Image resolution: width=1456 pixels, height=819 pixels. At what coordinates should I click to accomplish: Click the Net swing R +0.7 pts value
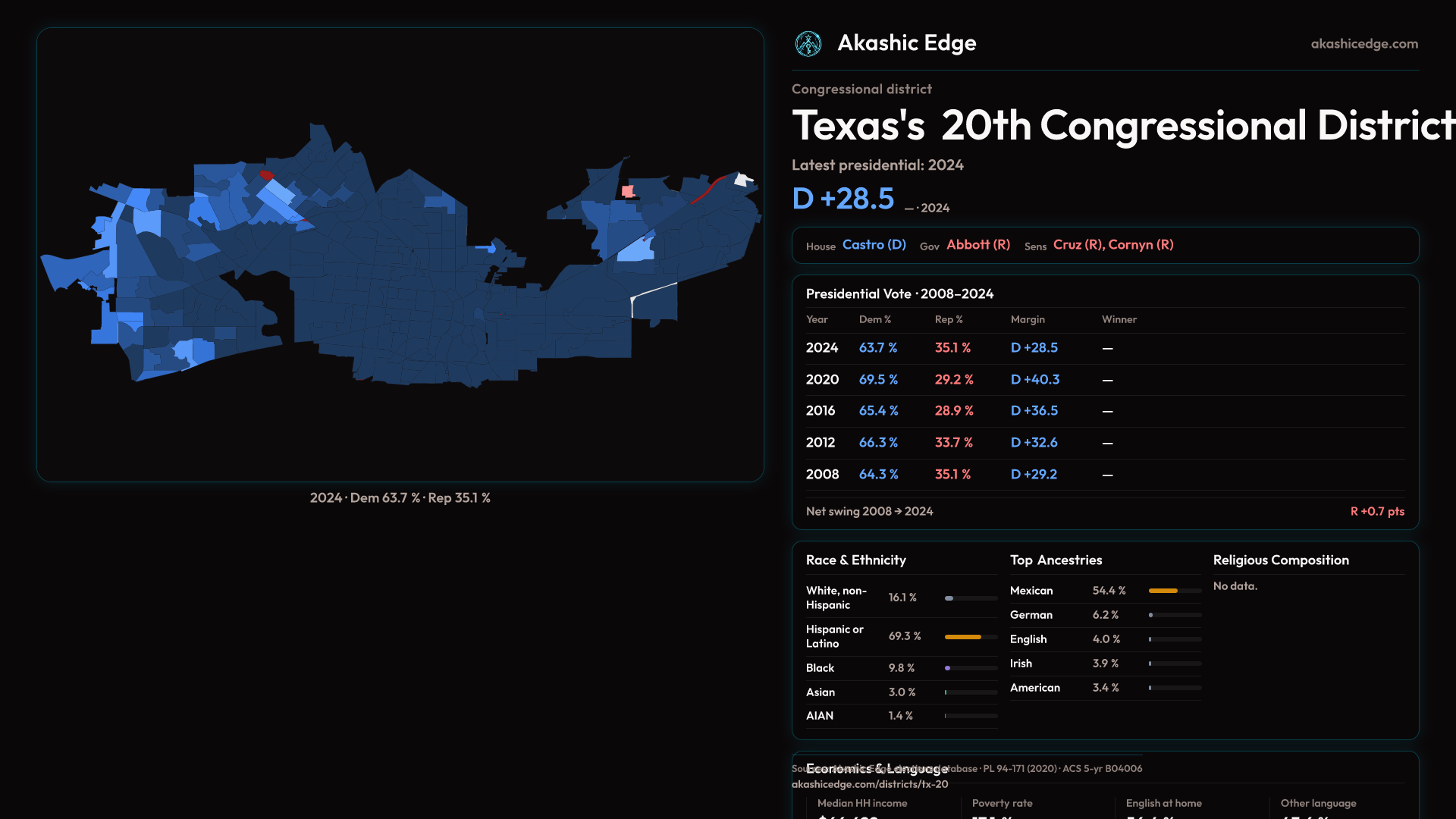(1376, 512)
